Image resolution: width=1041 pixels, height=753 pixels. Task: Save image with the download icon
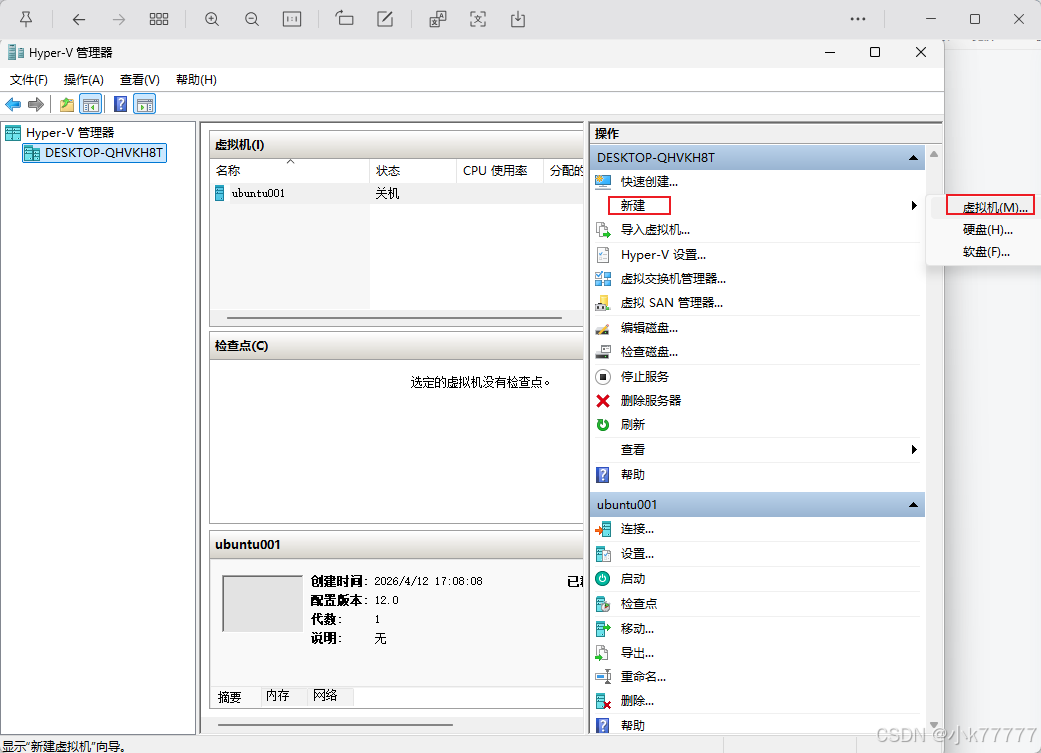tap(518, 19)
